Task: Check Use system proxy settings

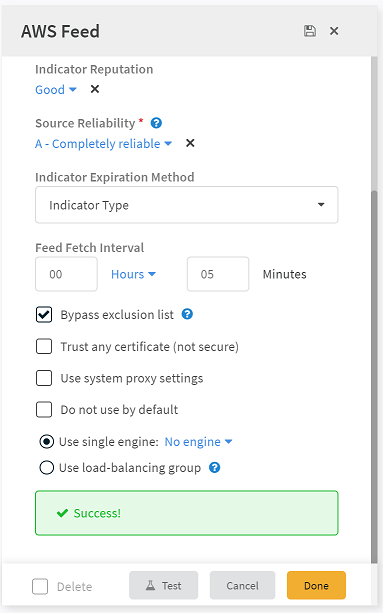Action: pos(44,378)
